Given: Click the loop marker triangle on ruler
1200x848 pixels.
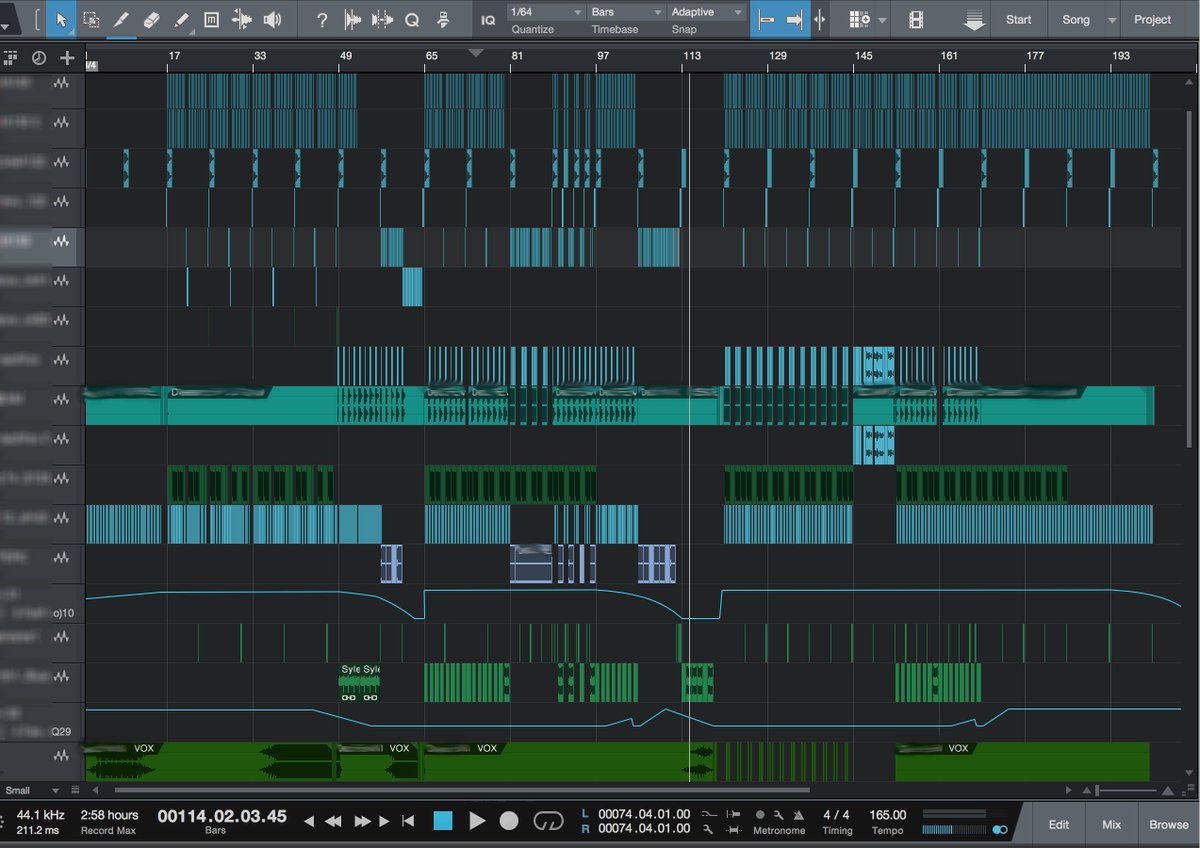Looking at the screenshot, I should pos(476,53).
